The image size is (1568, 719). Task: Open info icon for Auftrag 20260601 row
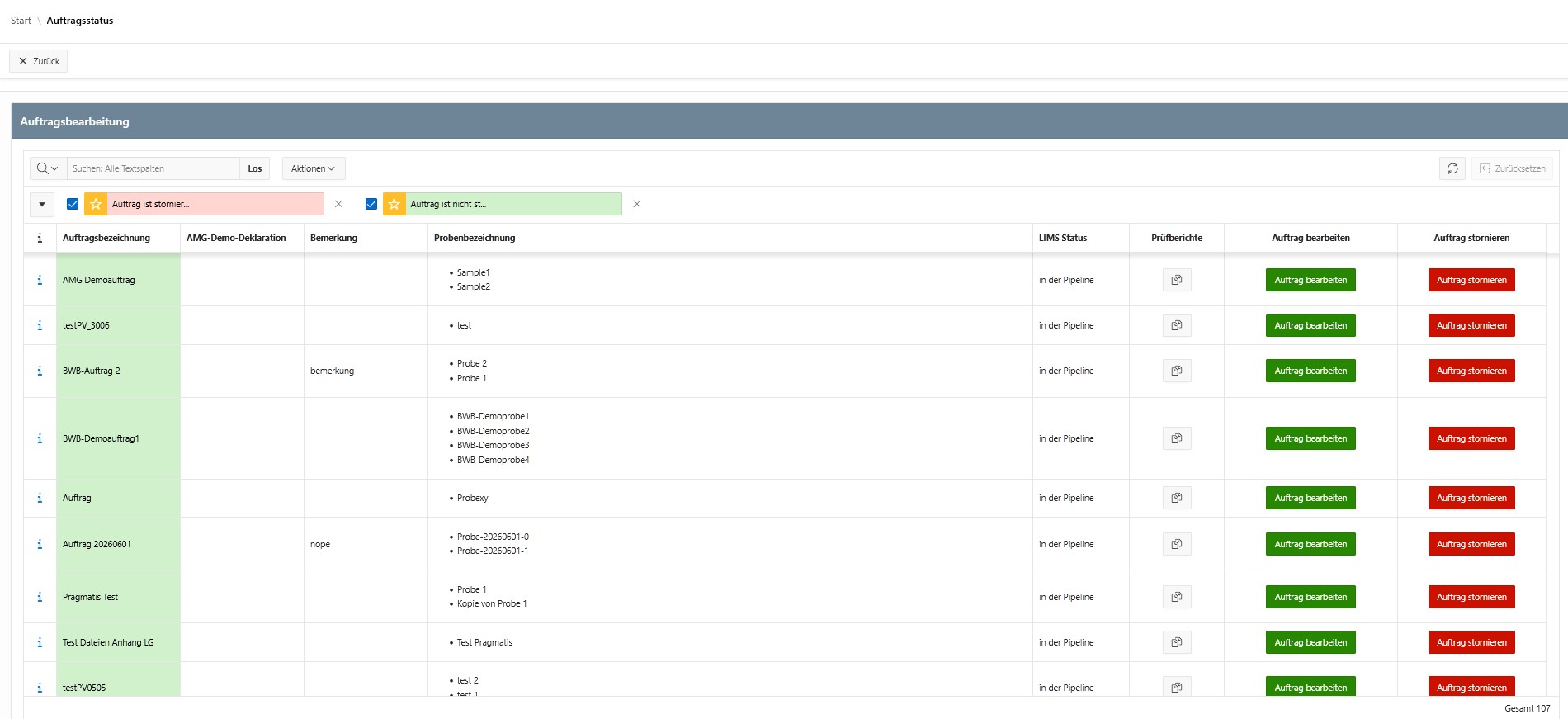click(40, 544)
